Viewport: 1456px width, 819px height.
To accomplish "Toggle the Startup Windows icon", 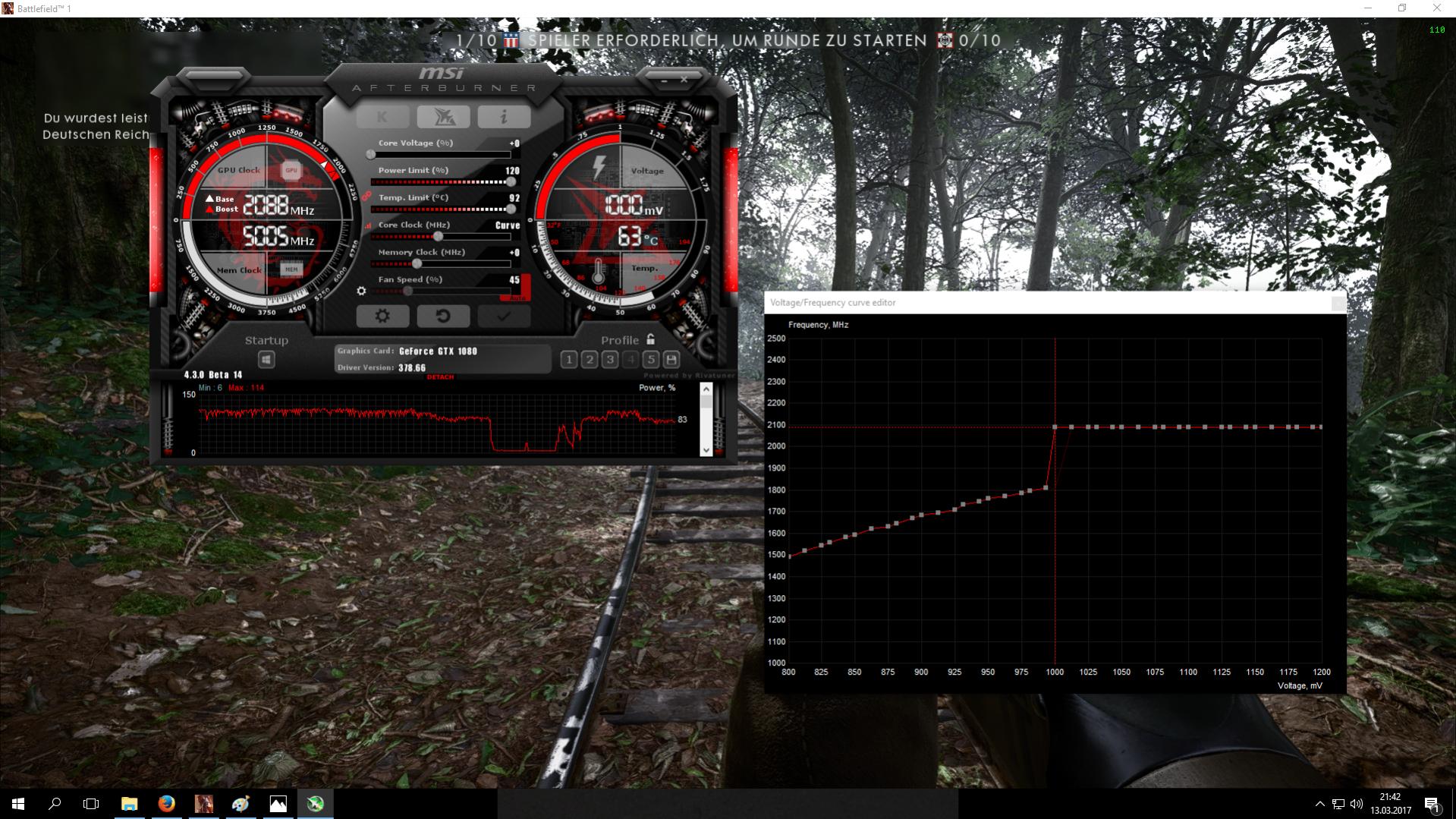I will pos(266,359).
